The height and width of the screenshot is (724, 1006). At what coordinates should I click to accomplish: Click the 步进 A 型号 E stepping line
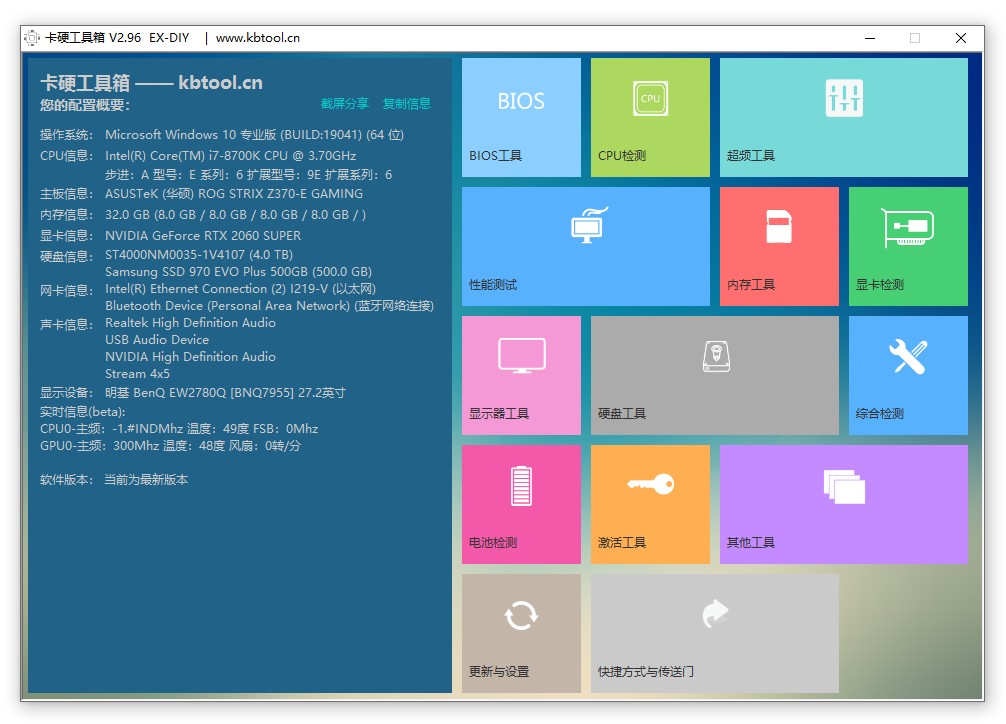click(x=248, y=175)
